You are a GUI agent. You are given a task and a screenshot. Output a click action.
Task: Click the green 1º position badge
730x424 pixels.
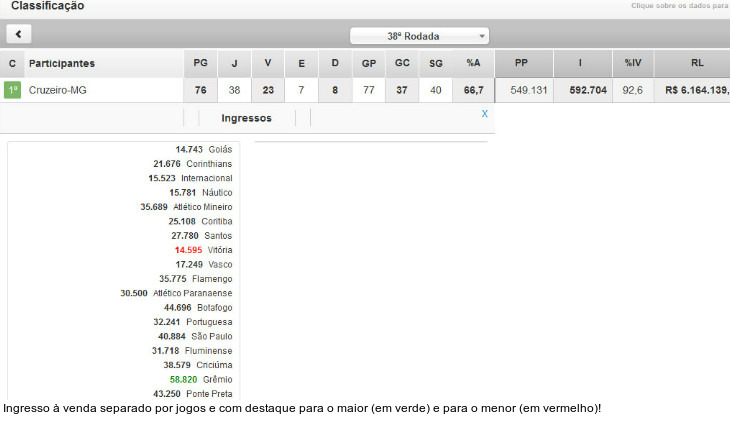point(13,90)
